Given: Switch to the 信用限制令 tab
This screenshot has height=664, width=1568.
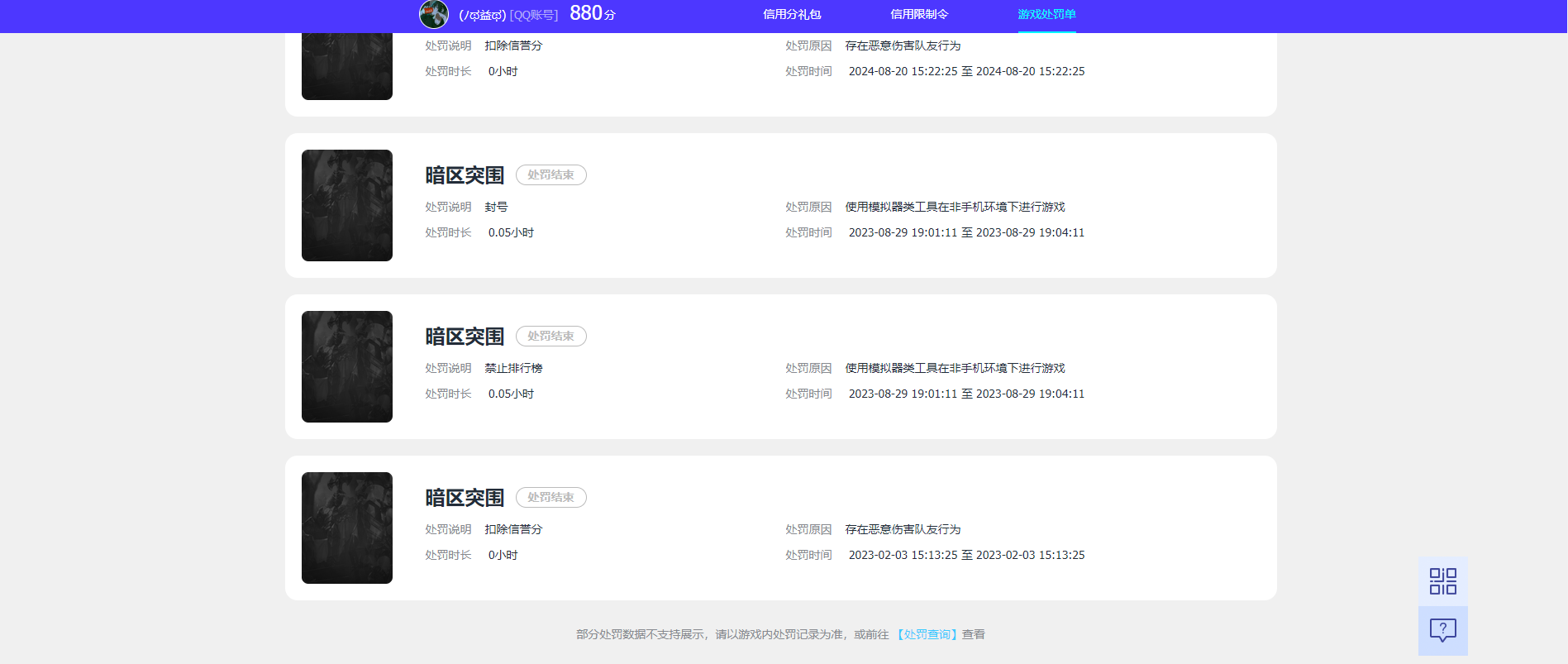Looking at the screenshot, I should pyautogui.click(x=919, y=14).
